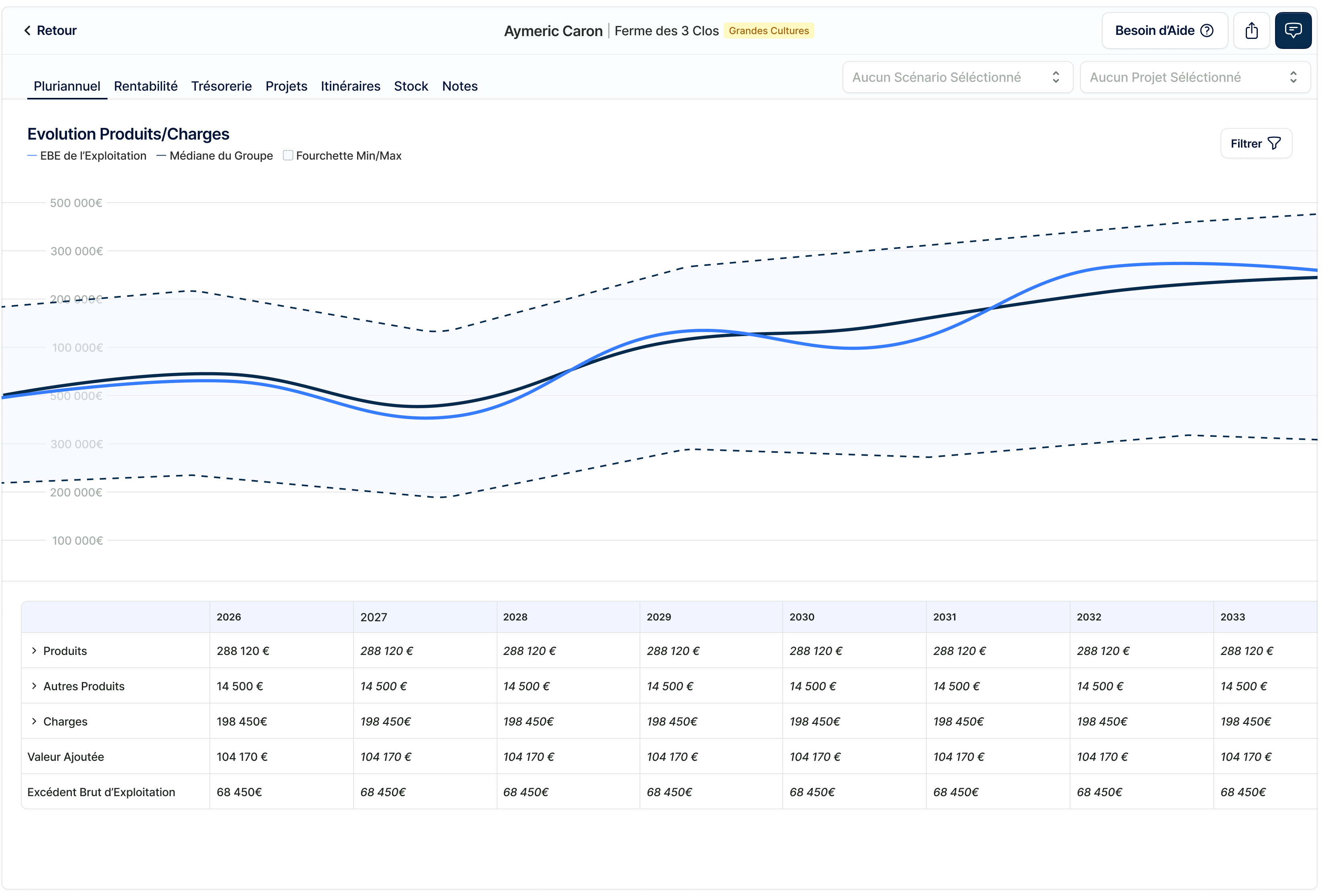
Task: Switch to the Trésorerie tab
Action: (x=221, y=86)
